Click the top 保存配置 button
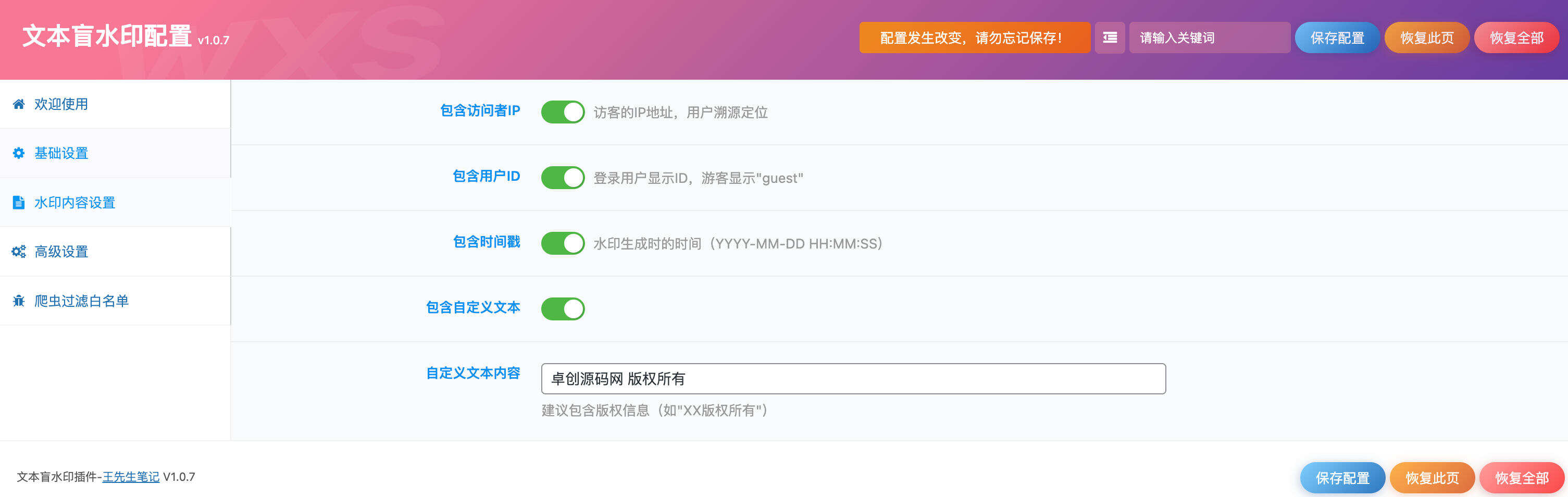The width and height of the screenshot is (1568, 497). 1337,38
